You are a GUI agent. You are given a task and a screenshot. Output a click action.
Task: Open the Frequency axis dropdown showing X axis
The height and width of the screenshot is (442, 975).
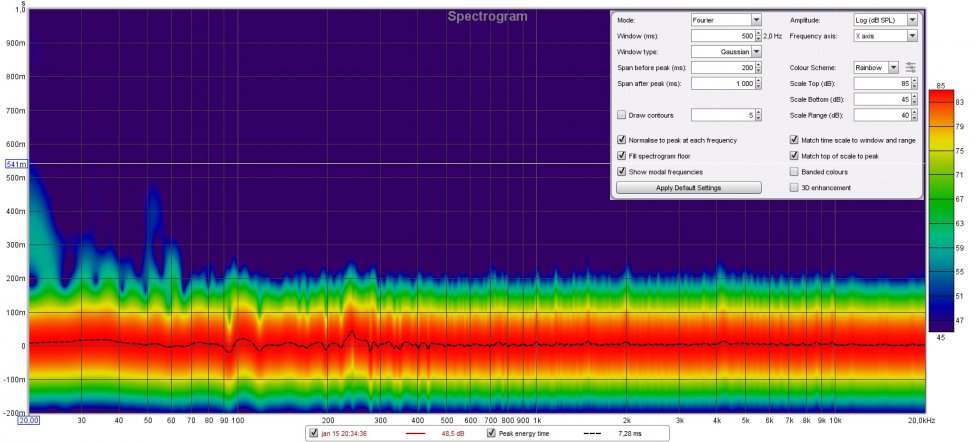click(885, 36)
